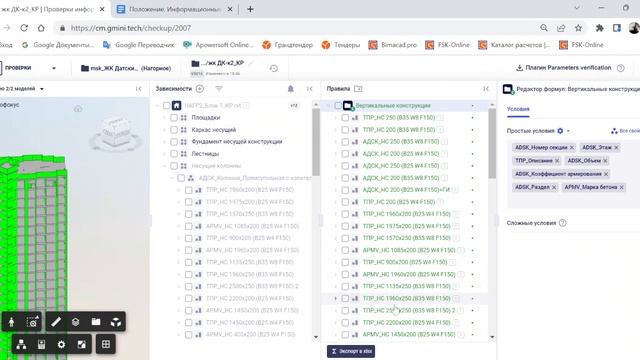Collapse the Зависимости panel with the arrow icon
This screenshot has height=360, width=640.
coord(310,89)
